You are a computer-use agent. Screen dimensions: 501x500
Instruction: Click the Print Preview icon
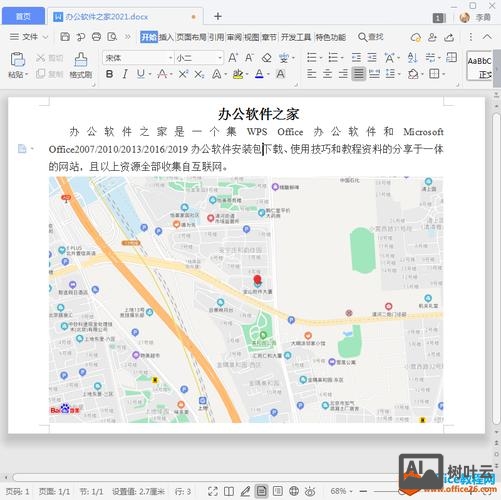[x=112, y=36]
